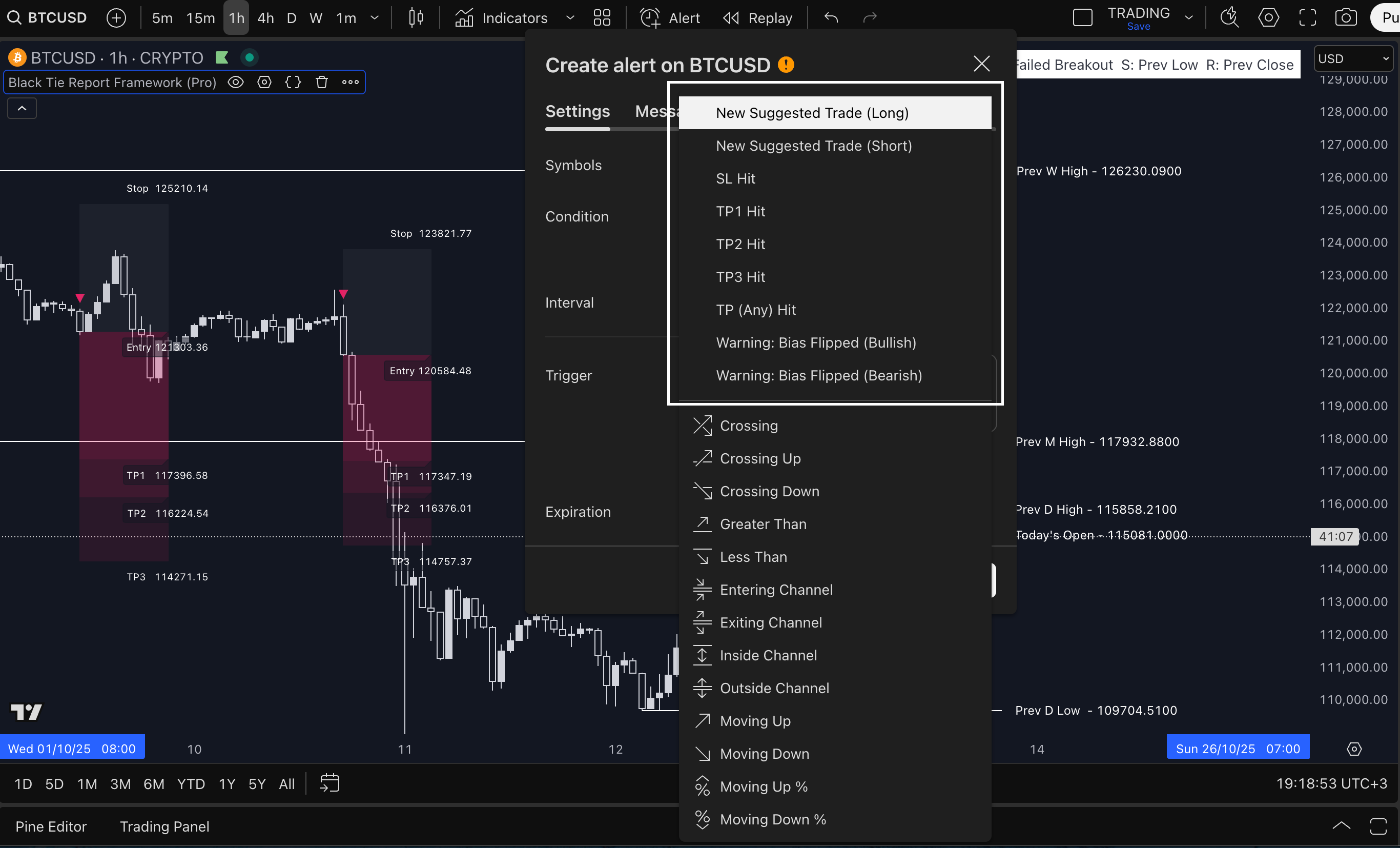Open the Pine Editor panel

(51, 826)
